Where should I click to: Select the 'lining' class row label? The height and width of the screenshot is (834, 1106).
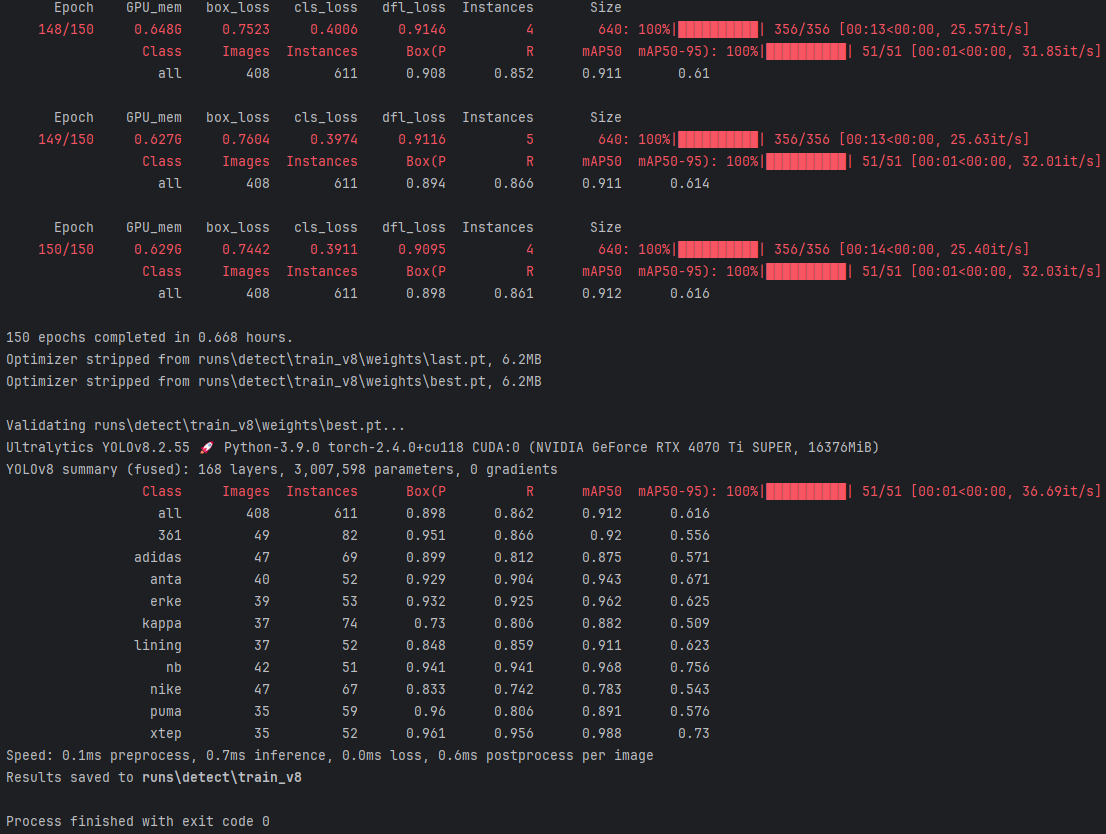click(x=158, y=646)
